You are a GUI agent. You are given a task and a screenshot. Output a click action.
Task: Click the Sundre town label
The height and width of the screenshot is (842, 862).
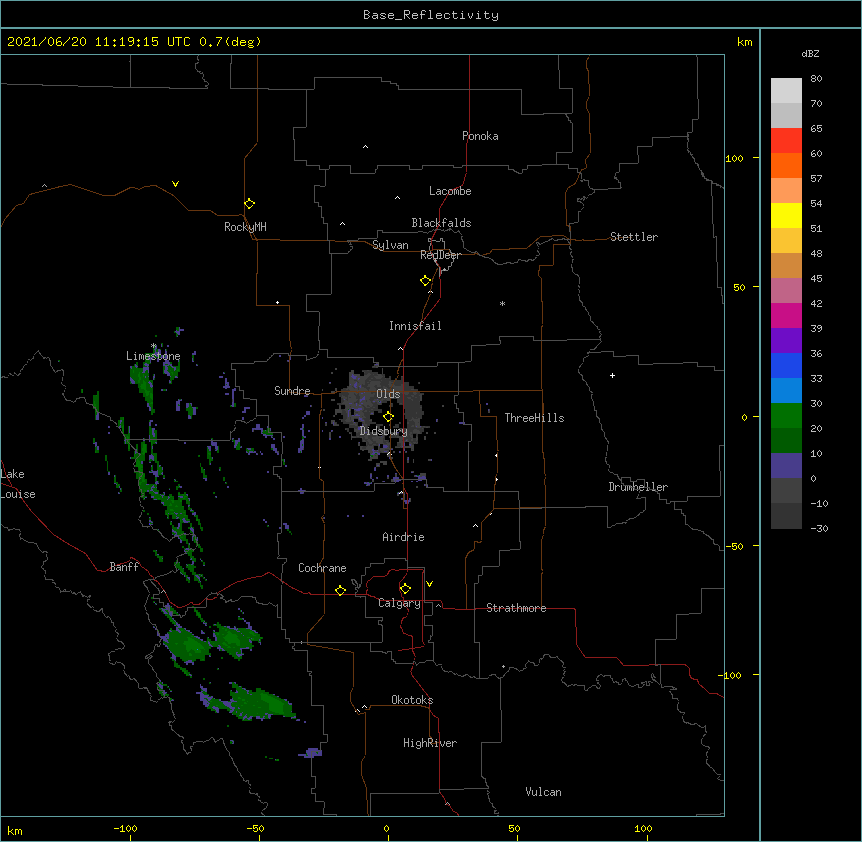click(292, 391)
